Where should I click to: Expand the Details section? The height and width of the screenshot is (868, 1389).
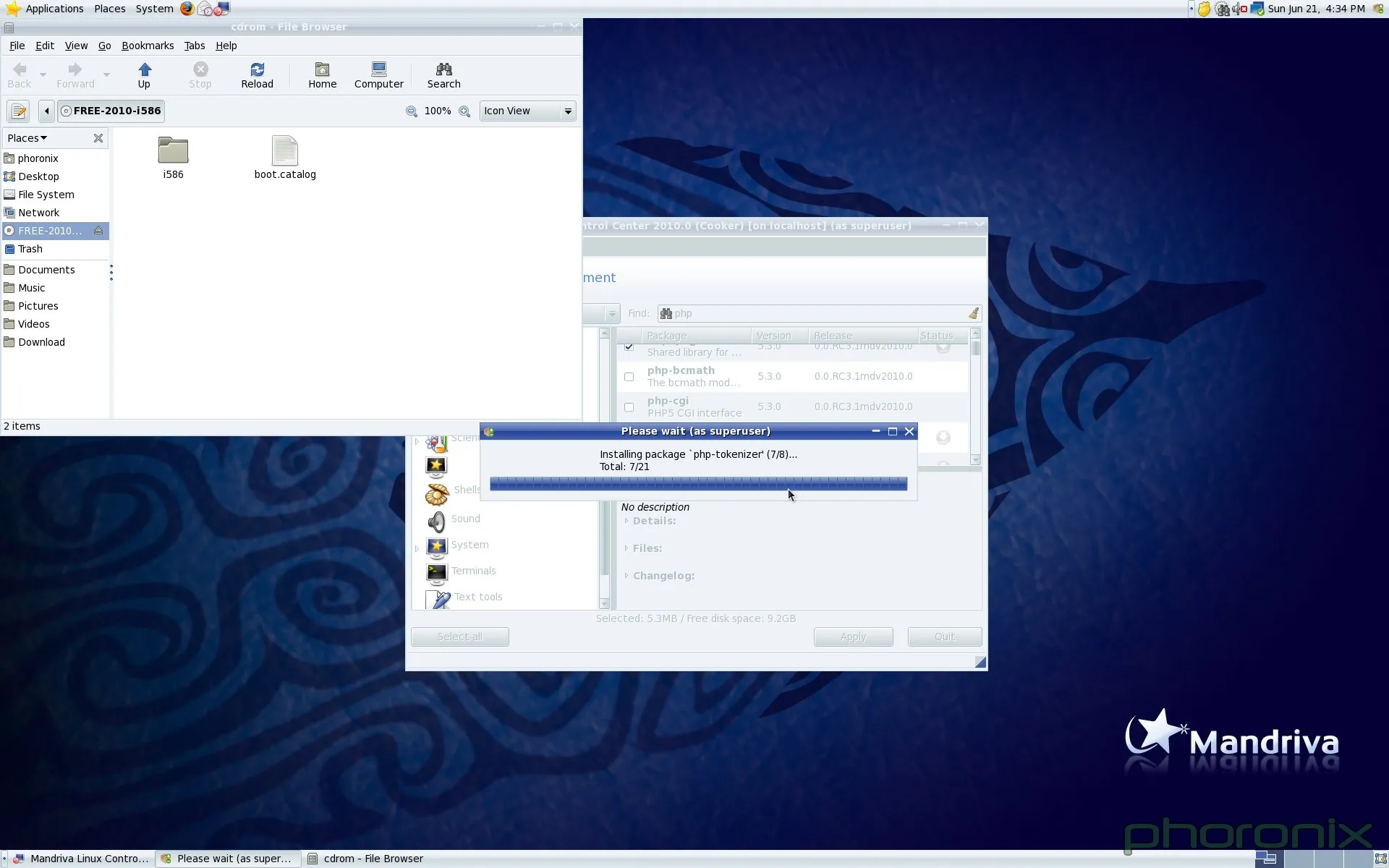coord(626,521)
